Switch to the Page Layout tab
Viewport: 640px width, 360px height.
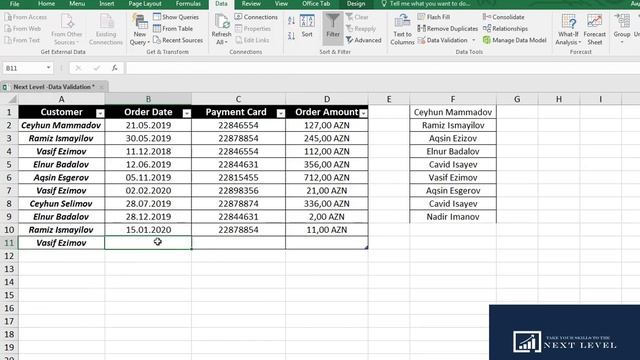(145, 4)
